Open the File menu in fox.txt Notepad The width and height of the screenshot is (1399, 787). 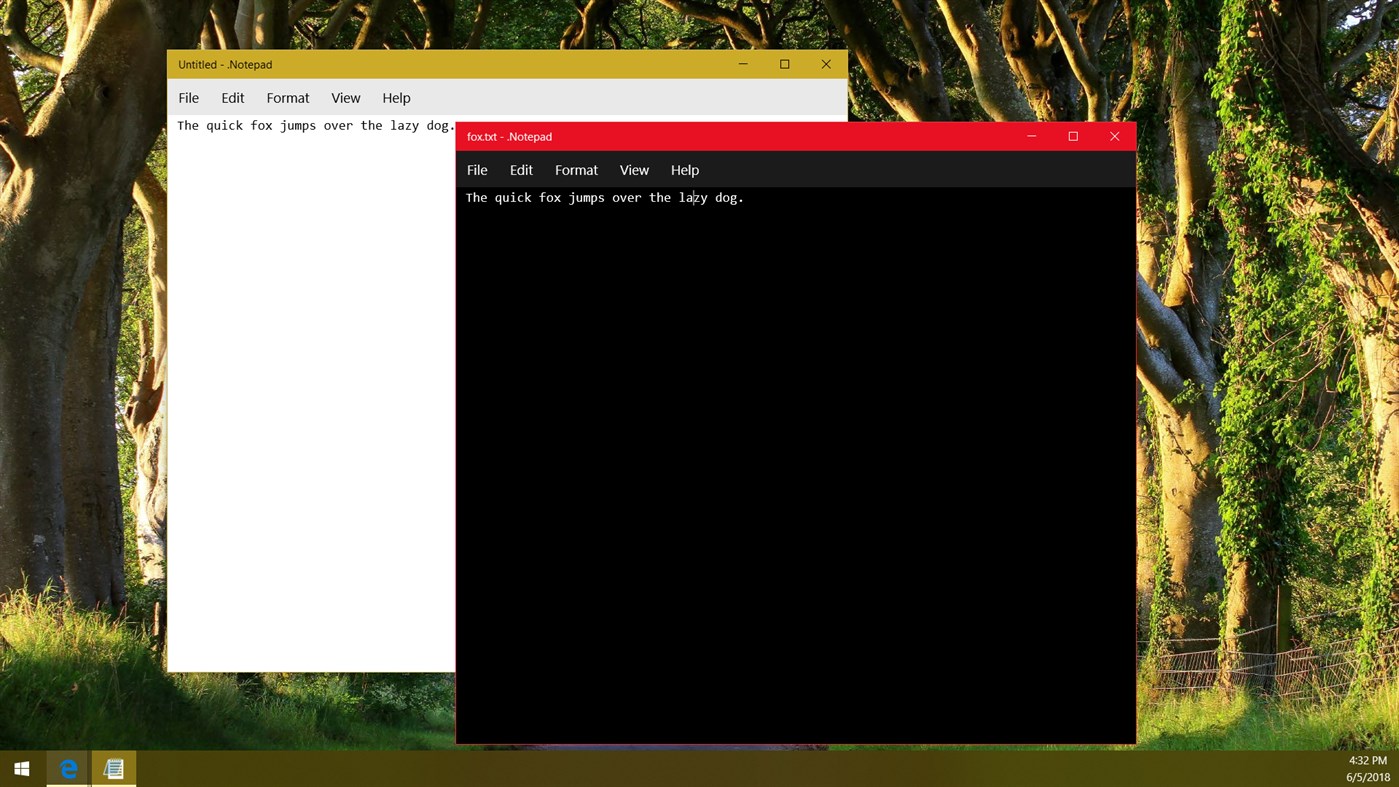tap(477, 170)
